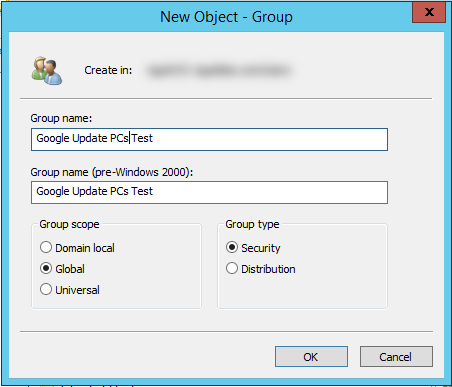Focus the Group name text field
The width and height of the screenshot is (452, 387).
click(x=209, y=139)
